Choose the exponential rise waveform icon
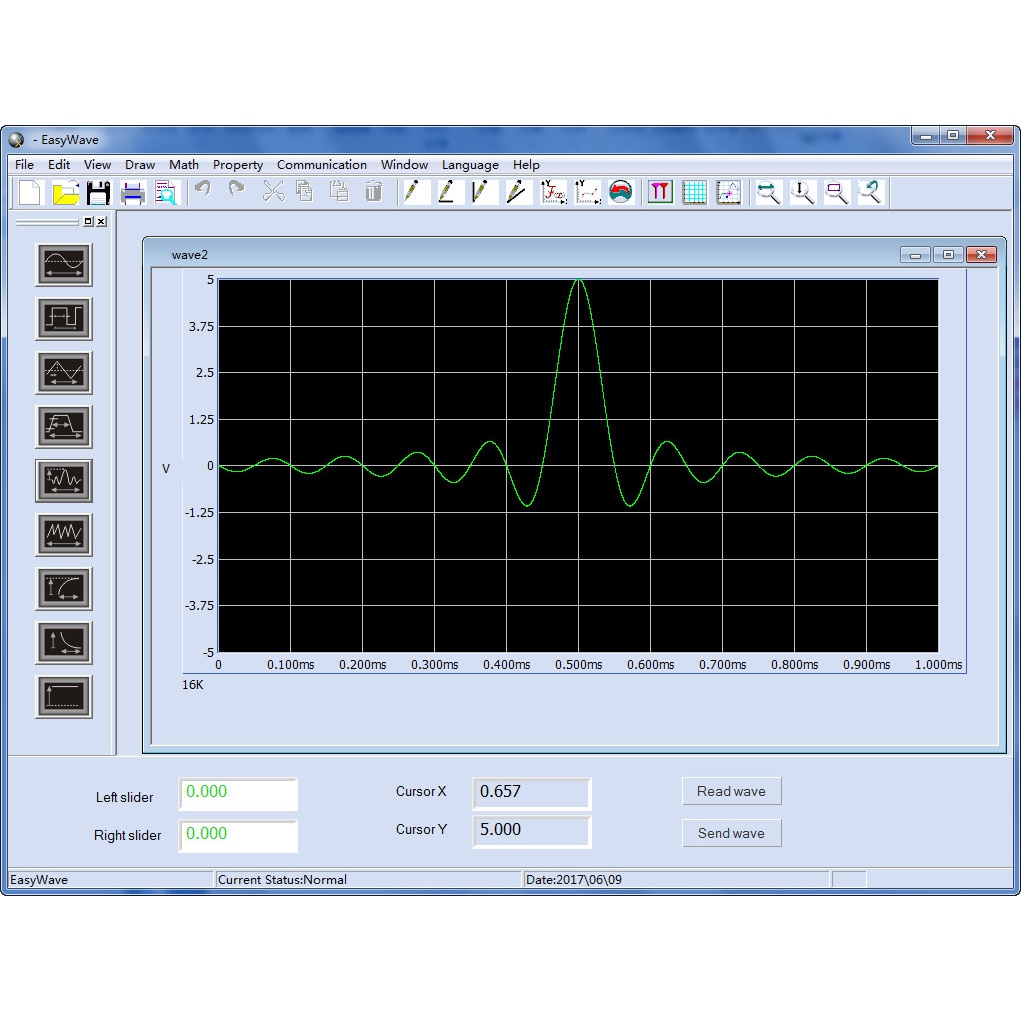The width and height of the screenshot is (1021, 1021). 64,589
